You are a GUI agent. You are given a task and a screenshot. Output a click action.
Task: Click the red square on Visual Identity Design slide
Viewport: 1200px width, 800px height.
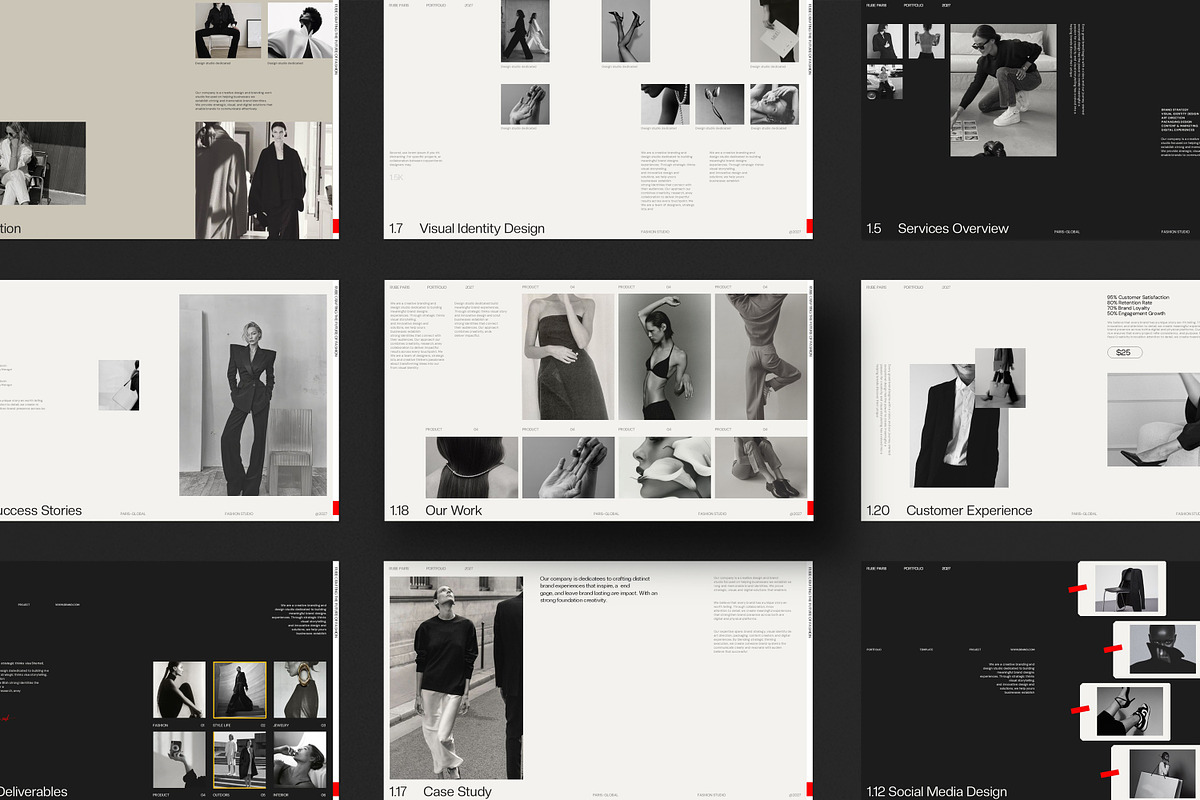click(810, 226)
